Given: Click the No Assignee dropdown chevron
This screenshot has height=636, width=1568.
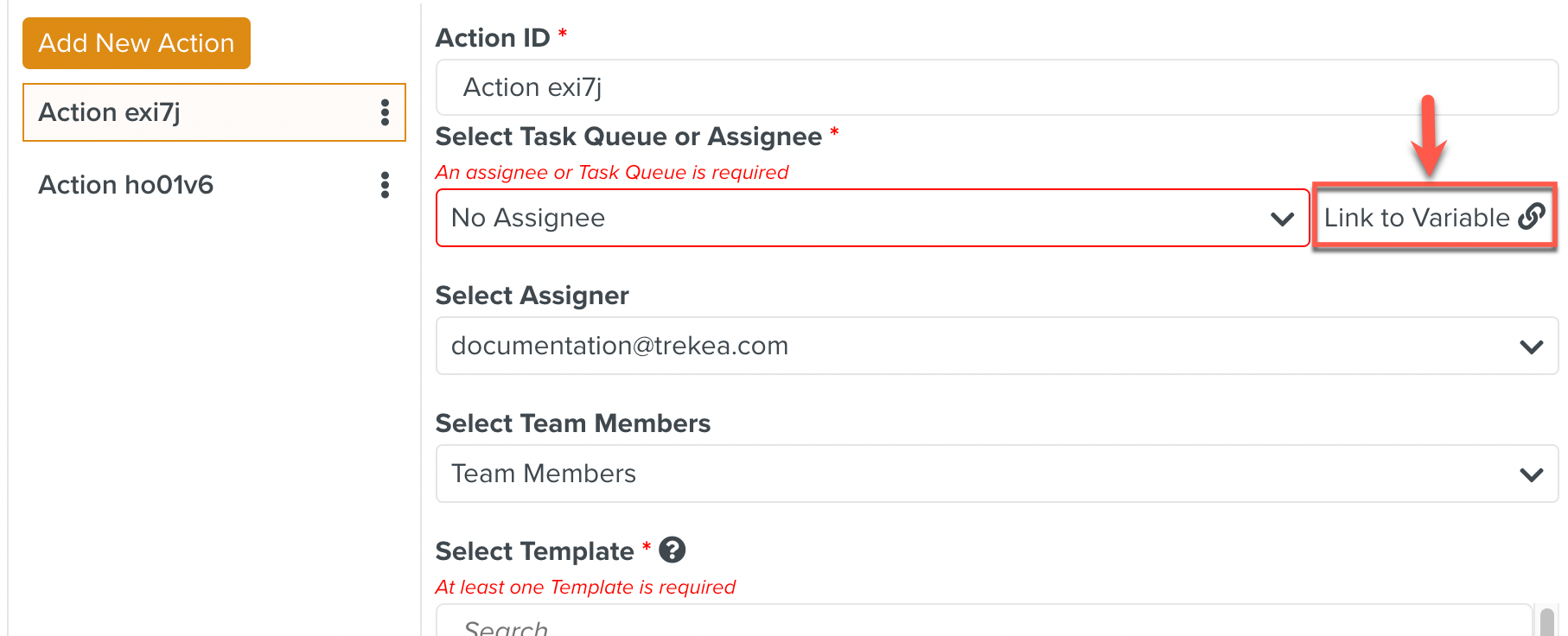Looking at the screenshot, I should tap(1282, 219).
